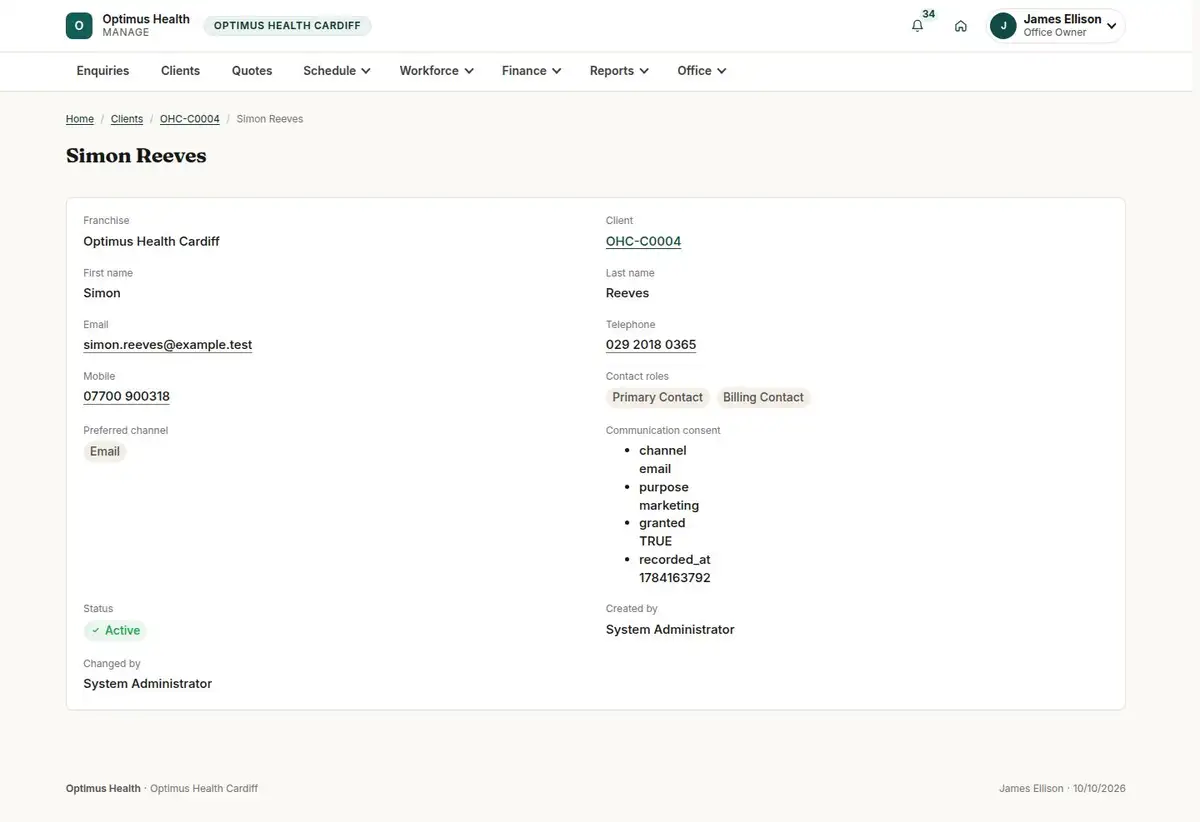
Task: Expand the Schedule menu
Action: pos(337,71)
